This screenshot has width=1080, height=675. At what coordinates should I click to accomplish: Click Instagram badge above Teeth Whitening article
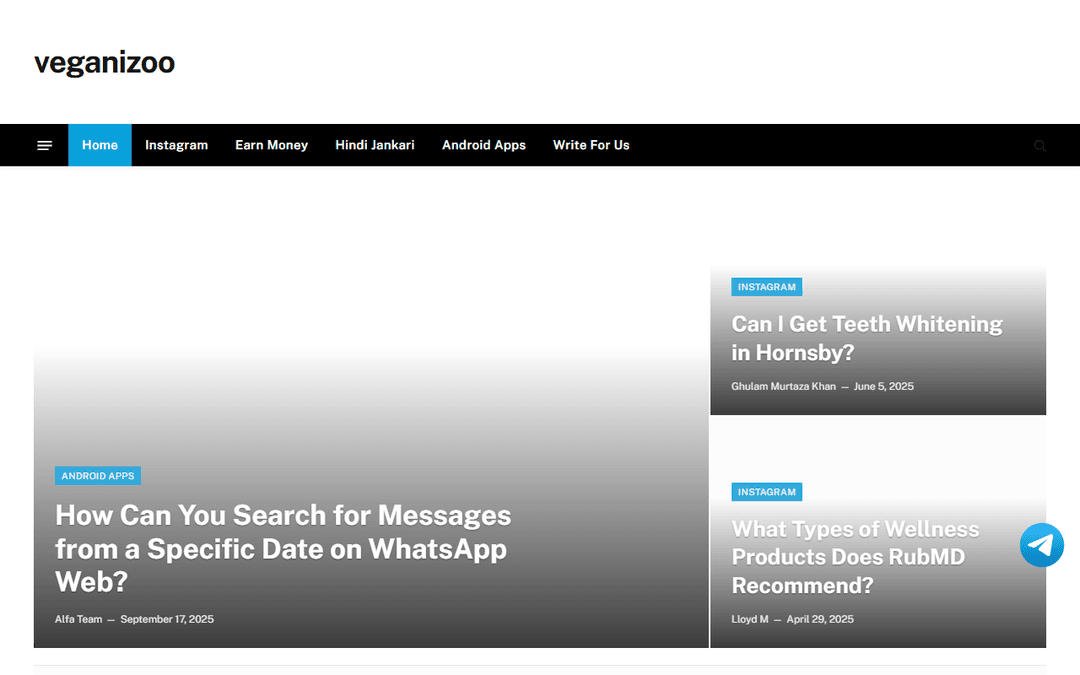coord(767,287)
